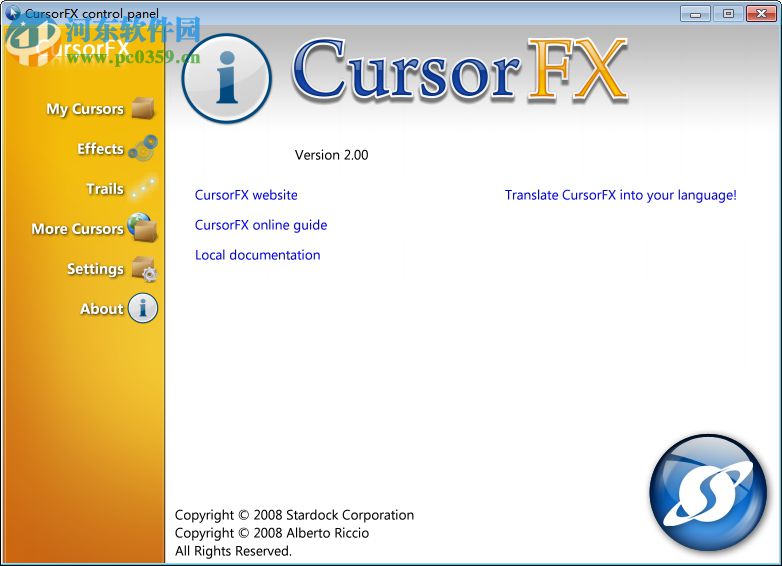Image resolution: width=782 pixels, height=566 pixels.
Task: Click the Stardock globe logo
Action: 709,493
